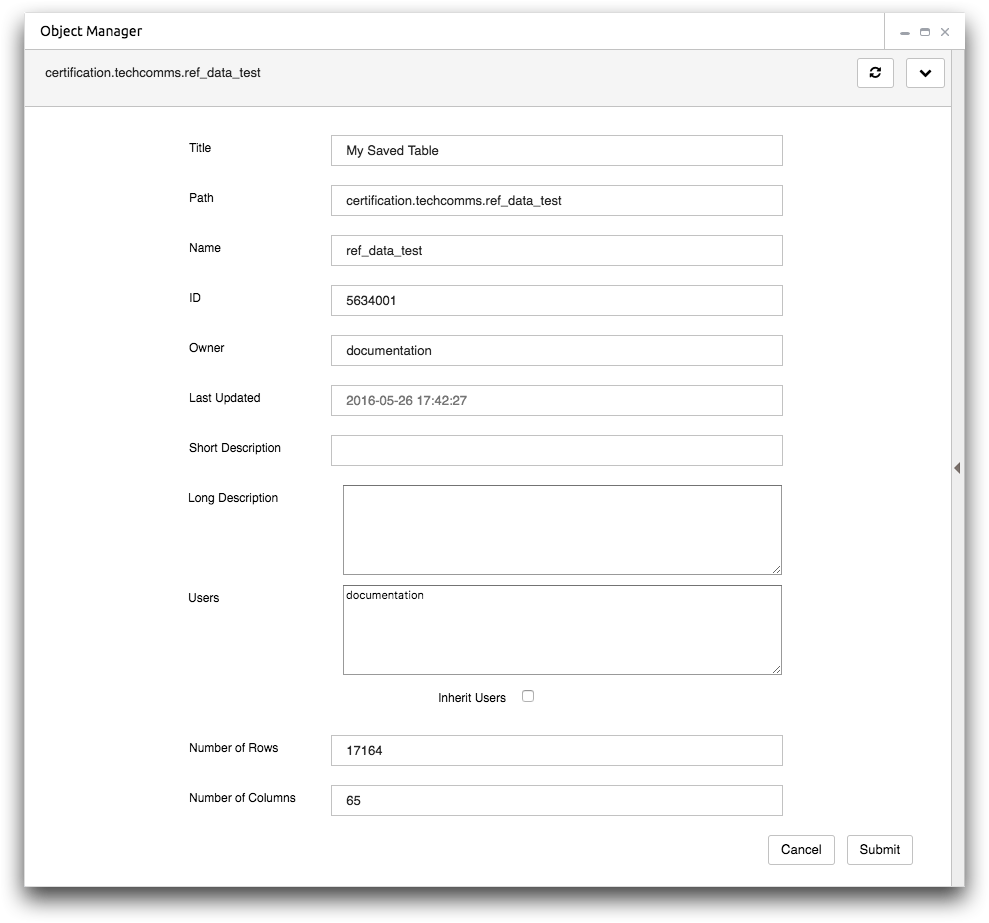Click the Title field with My Saved Table
989x923 pixels.
coord(556,151)
